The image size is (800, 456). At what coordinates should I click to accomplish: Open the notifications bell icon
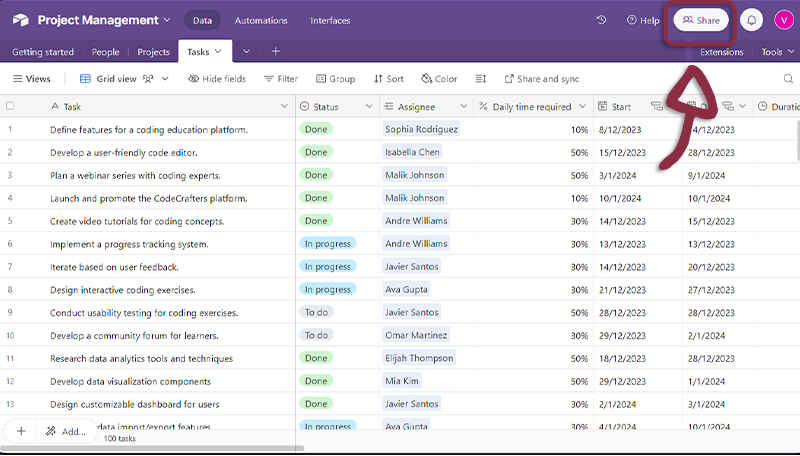pos(751,20)
